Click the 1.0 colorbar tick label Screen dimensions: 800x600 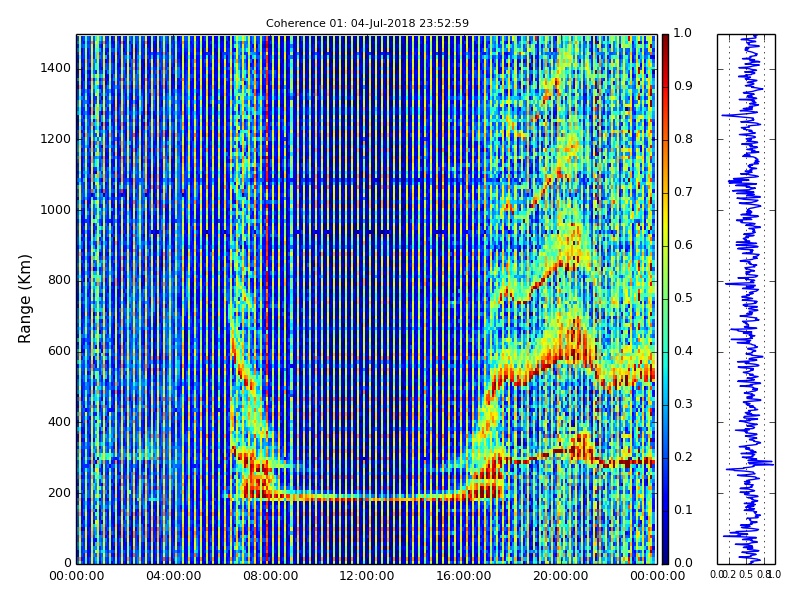coord(683,33)
